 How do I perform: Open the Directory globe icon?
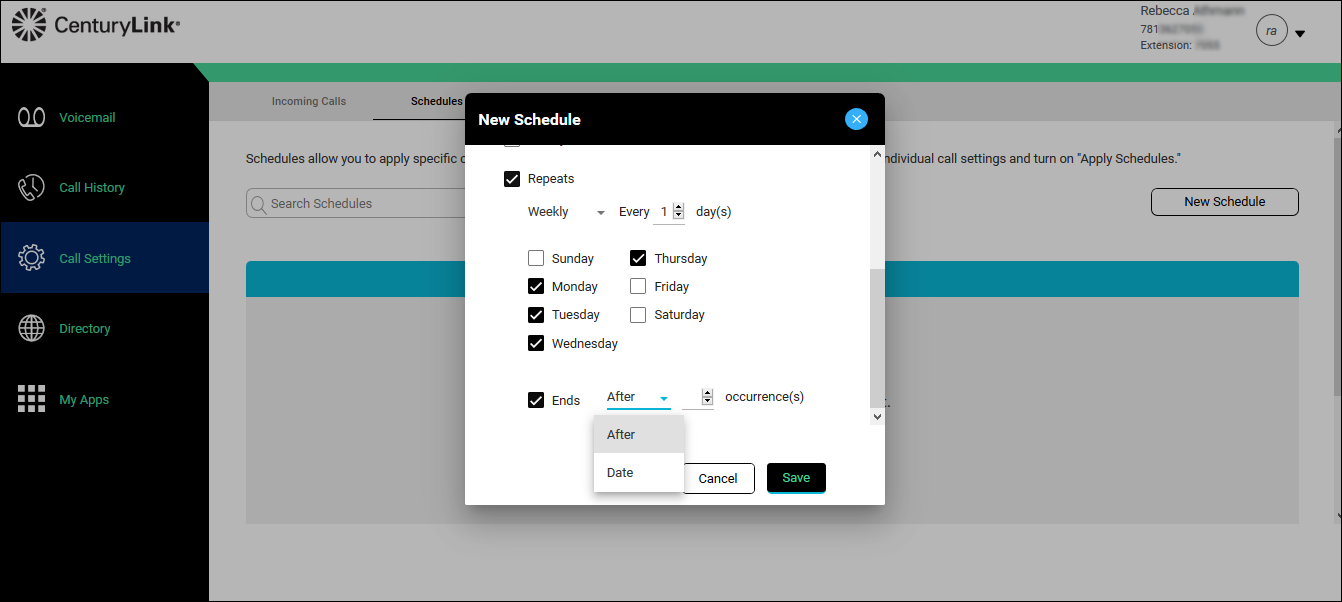32,328
